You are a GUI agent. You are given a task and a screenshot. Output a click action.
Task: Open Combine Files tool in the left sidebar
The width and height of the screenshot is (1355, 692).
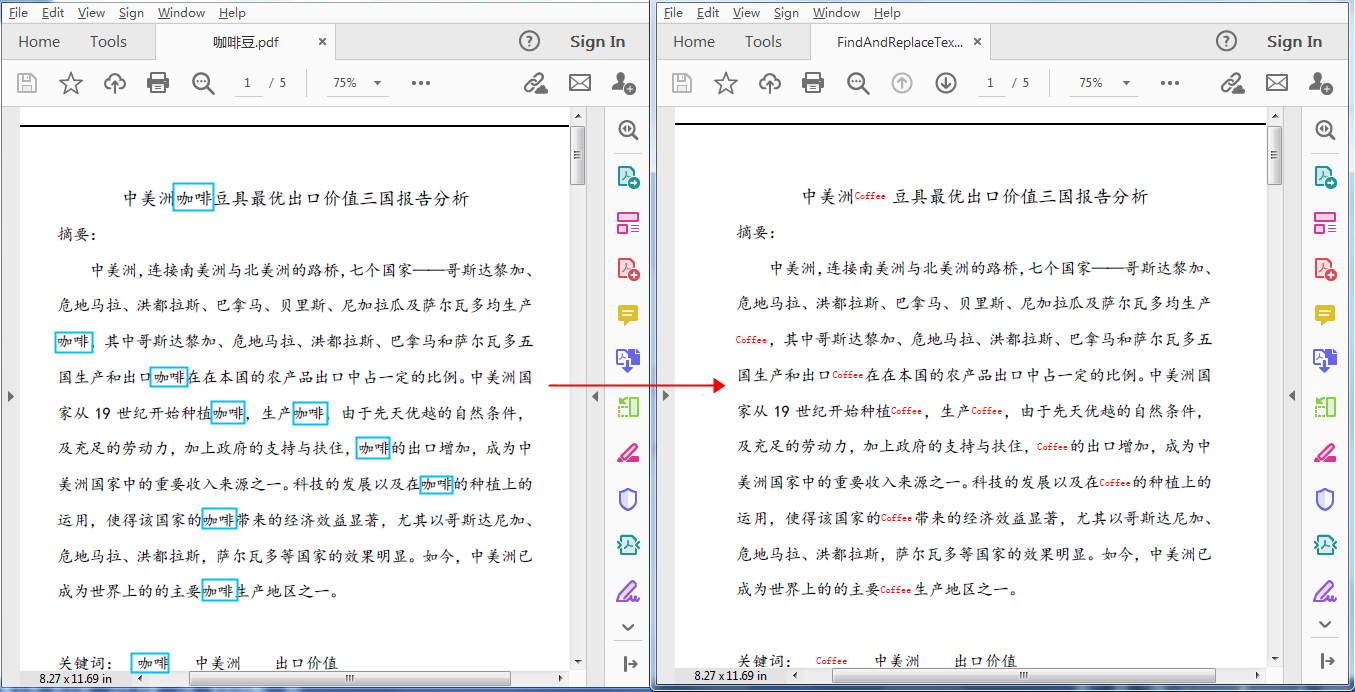[628, 360]
